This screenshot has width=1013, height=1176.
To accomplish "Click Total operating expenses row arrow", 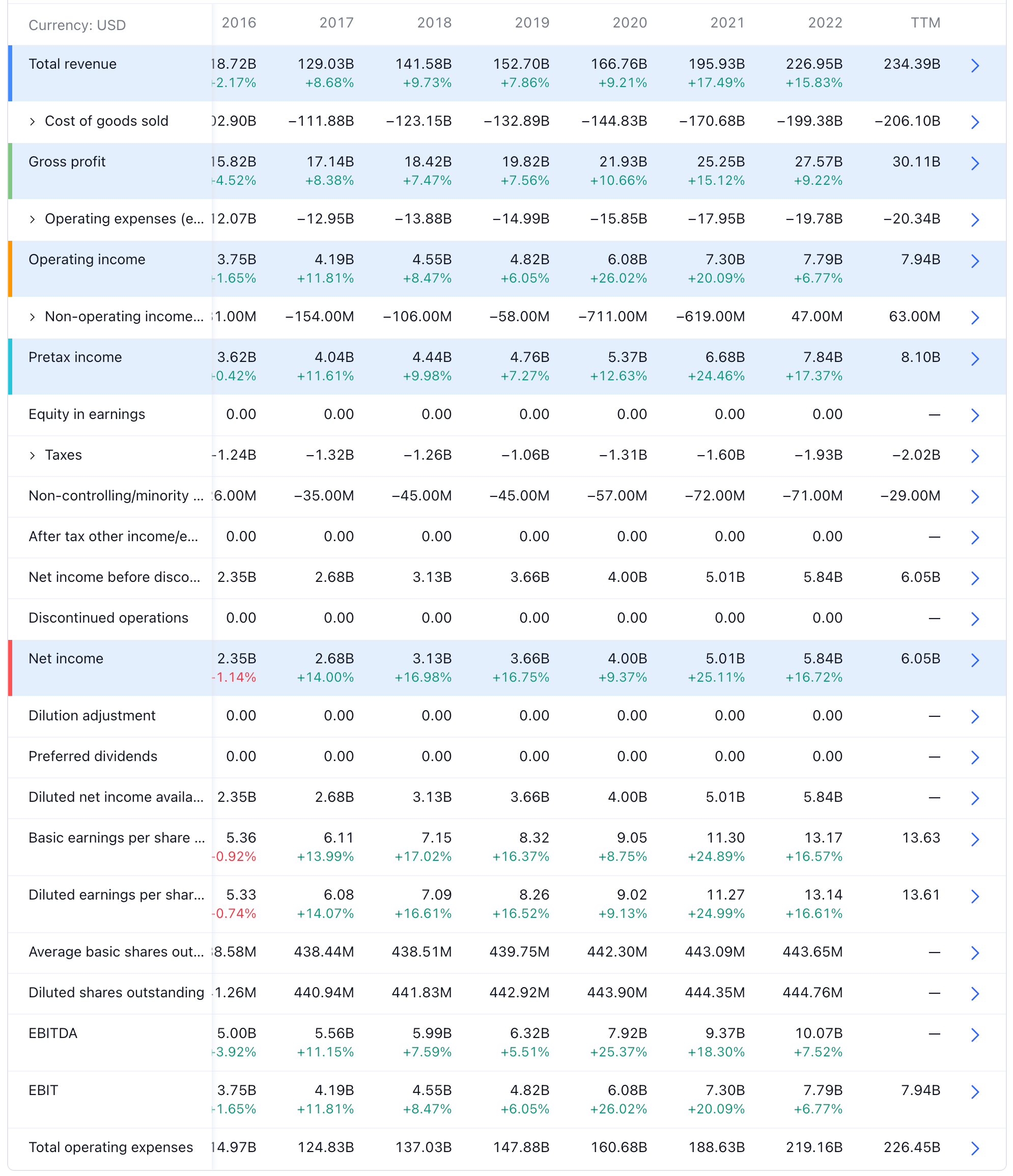I will 974,1148.
